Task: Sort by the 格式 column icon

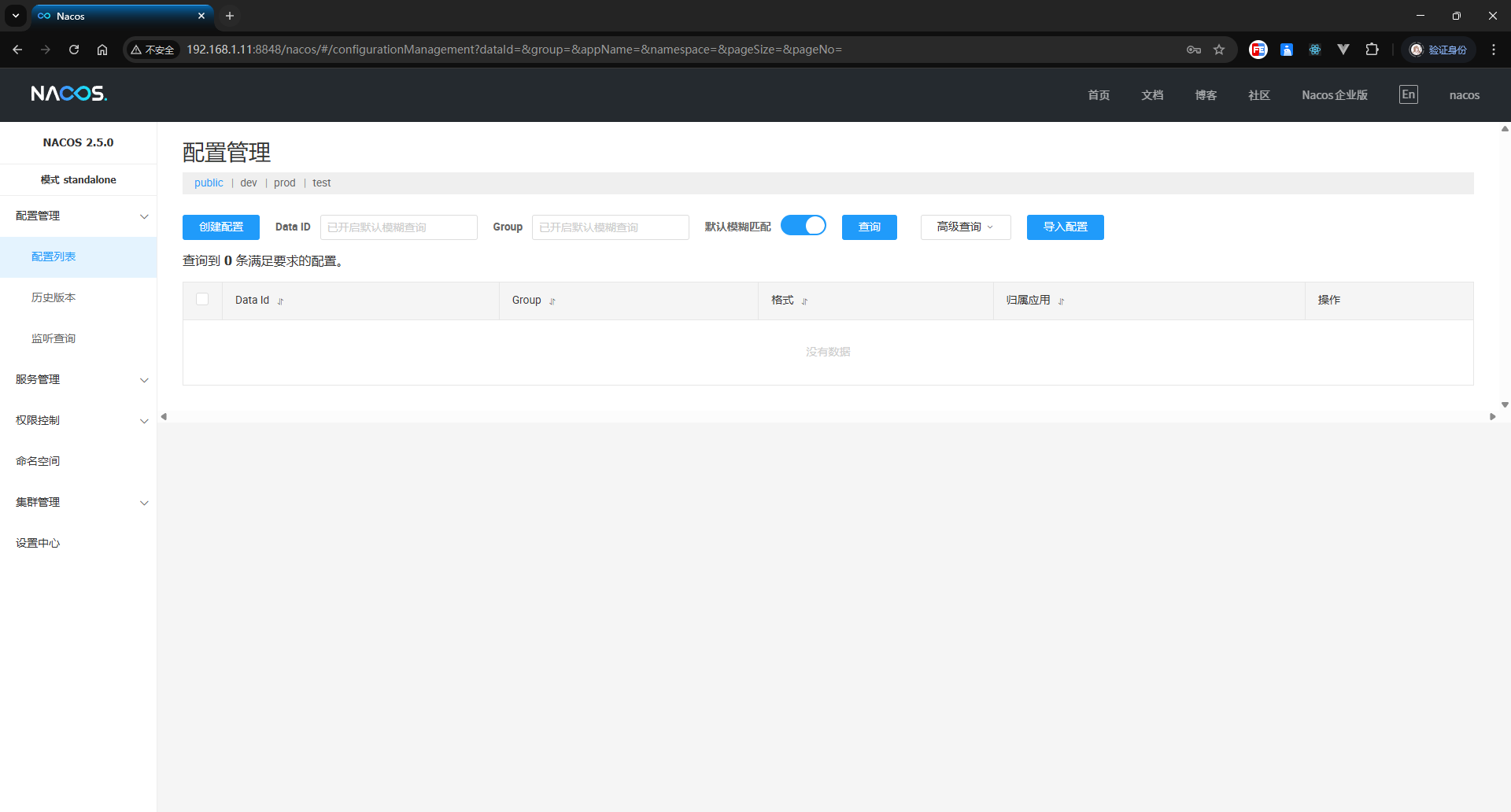Action: tap(804, 301)
